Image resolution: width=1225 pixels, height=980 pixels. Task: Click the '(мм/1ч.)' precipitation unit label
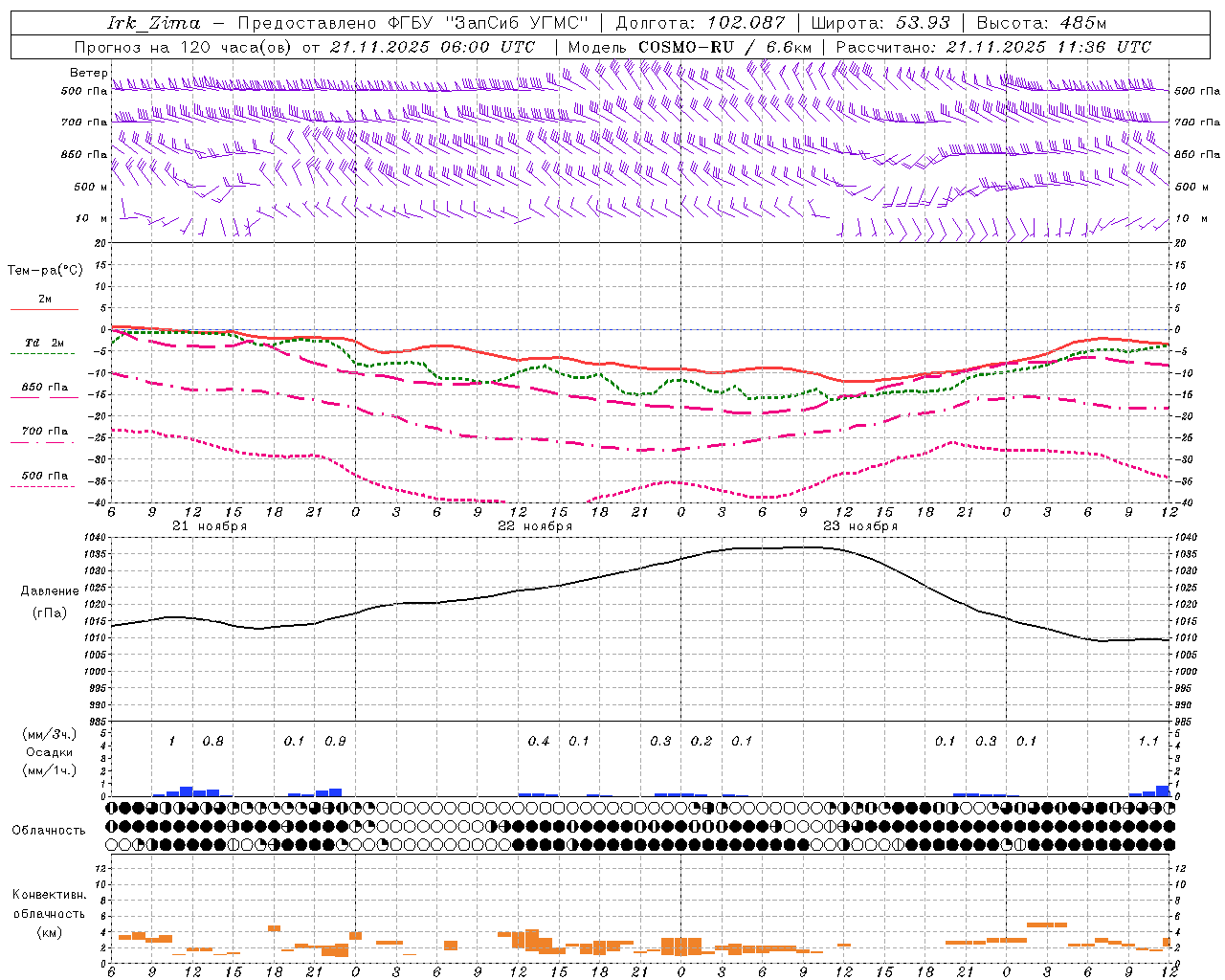pyautogui.click(x=50, y=770)
